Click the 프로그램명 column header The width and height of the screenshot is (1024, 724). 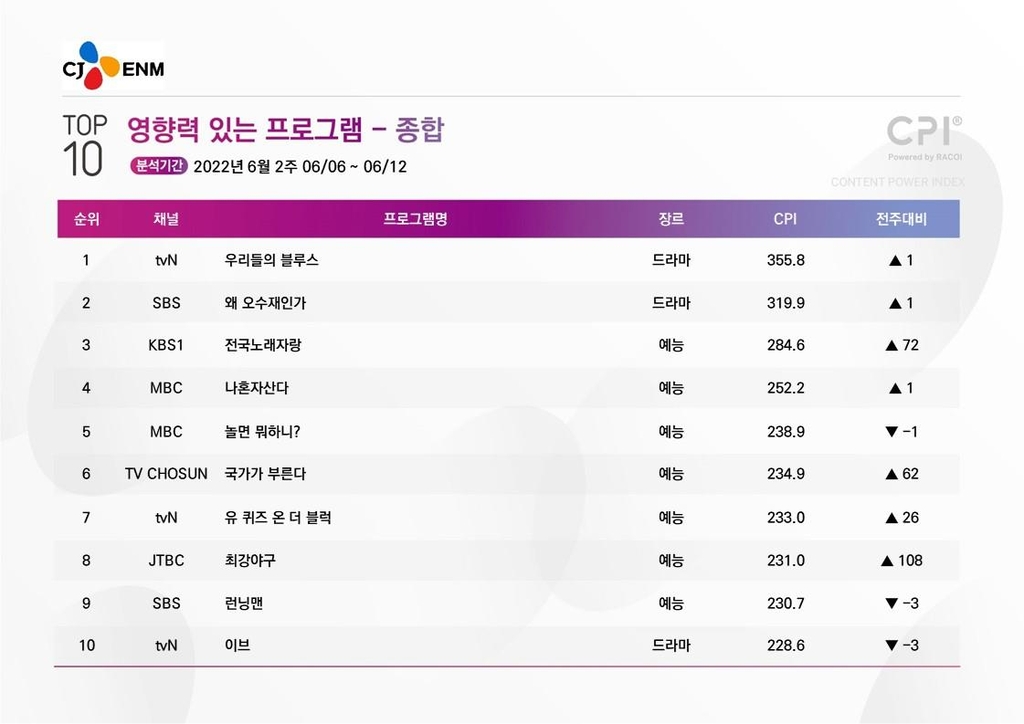click(415, 219)
